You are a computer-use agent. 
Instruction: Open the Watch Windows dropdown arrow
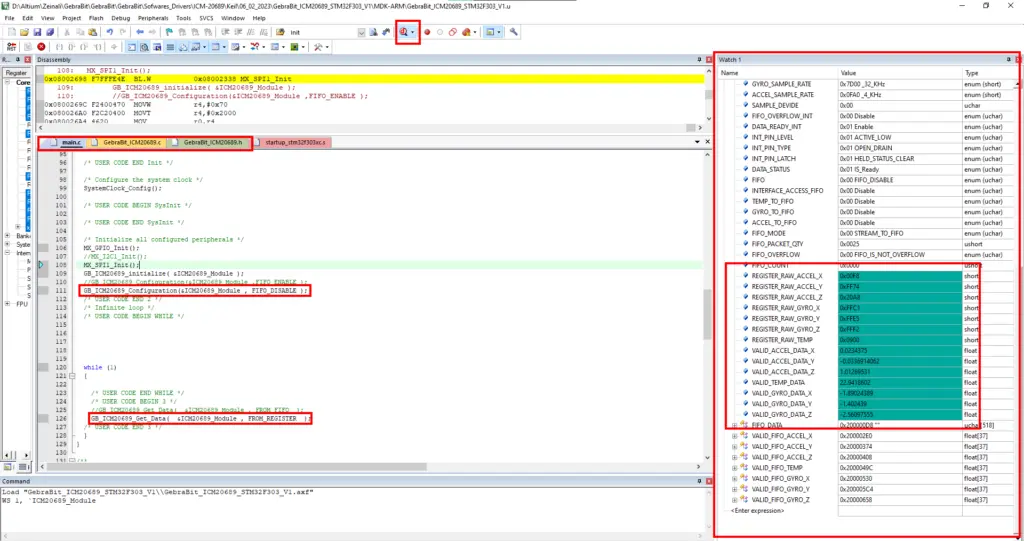tap(204, 47)
